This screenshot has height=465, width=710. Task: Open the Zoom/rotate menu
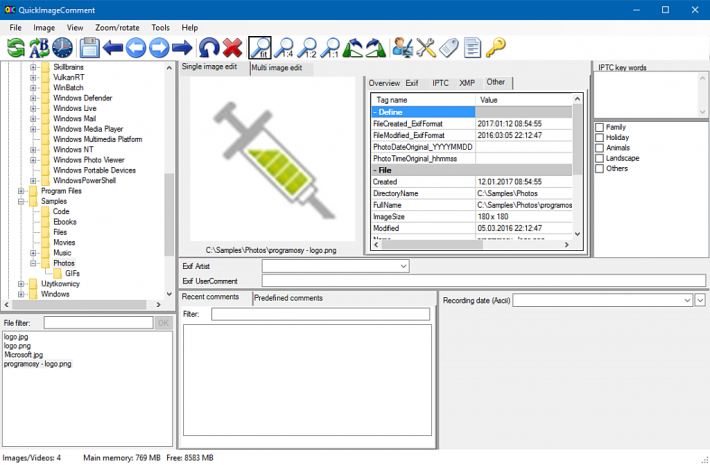coord(117,28)
